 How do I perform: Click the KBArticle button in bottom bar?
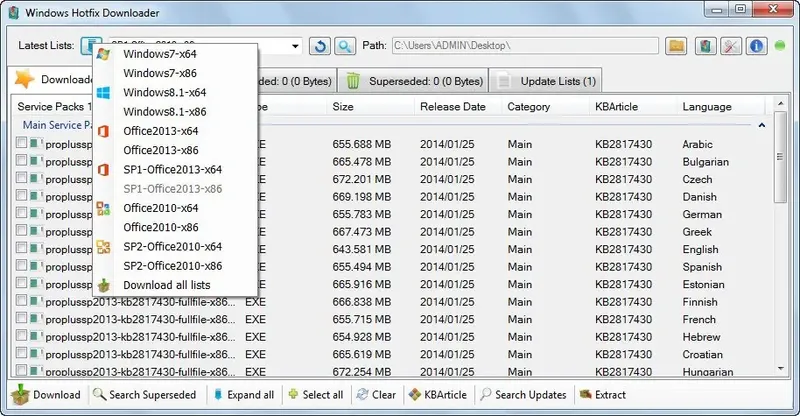(438, 395)
